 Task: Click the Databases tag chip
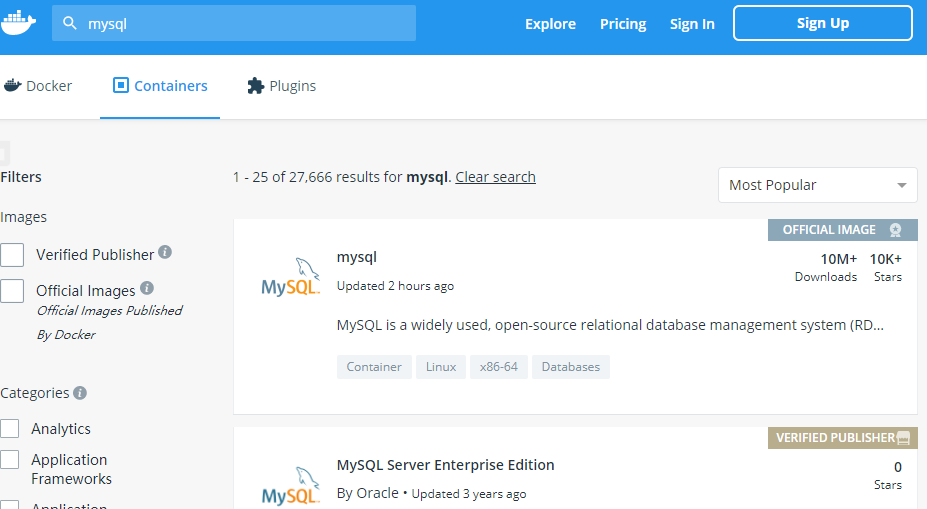(x=571, y=367)
